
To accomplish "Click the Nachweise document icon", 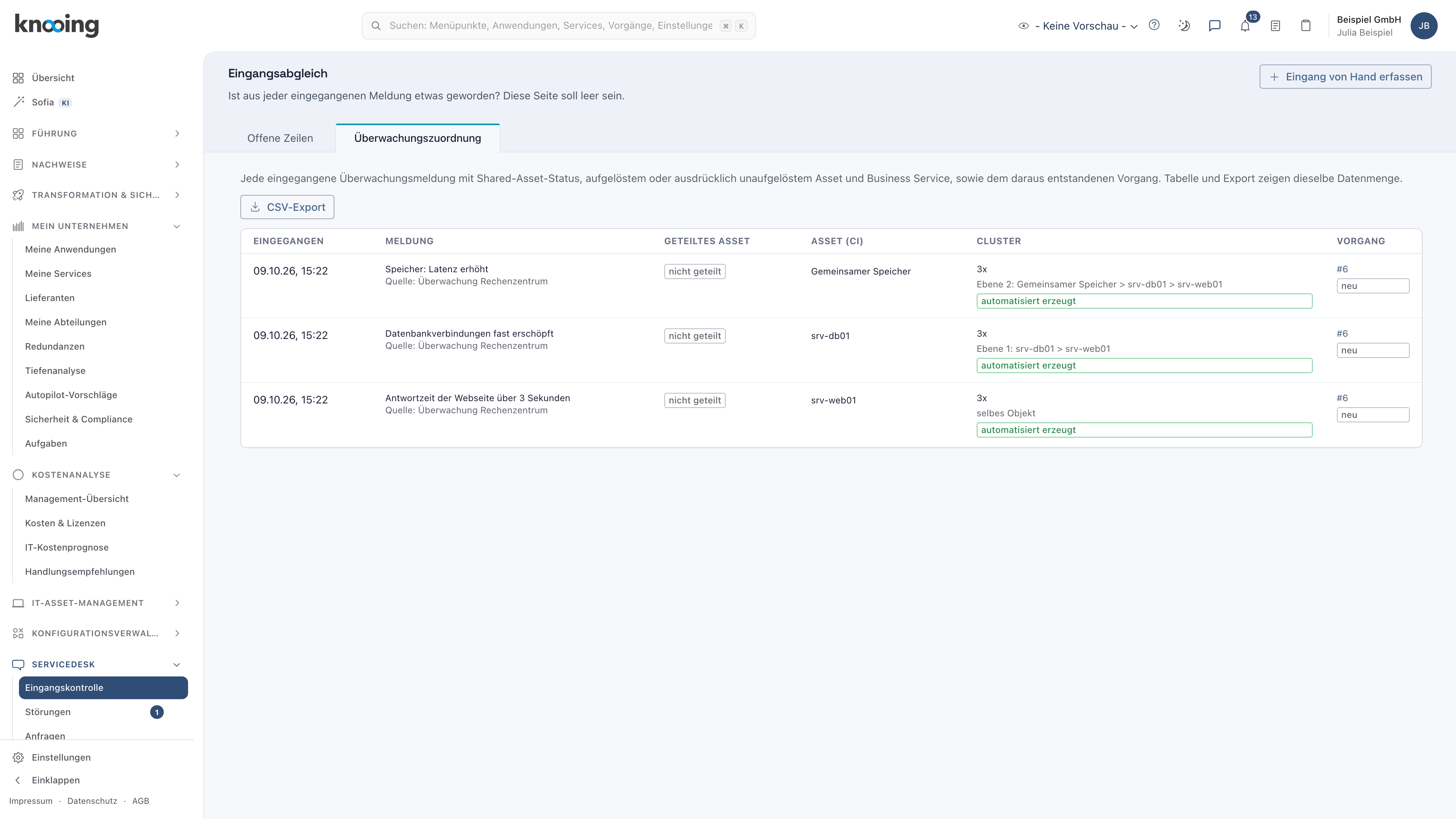I will tap(18, 165).
